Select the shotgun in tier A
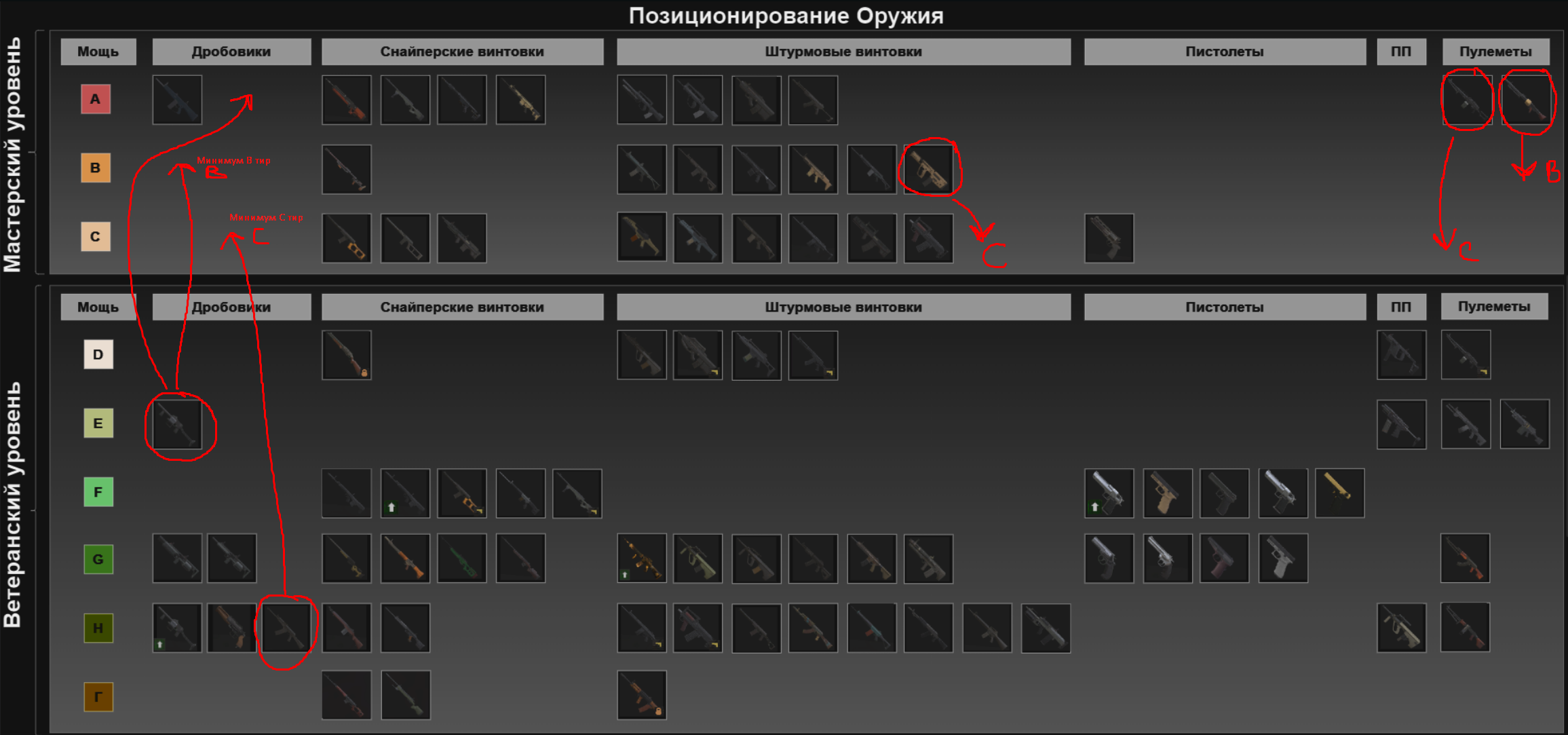Viewport: 1568px width, 735px height. 177,100
